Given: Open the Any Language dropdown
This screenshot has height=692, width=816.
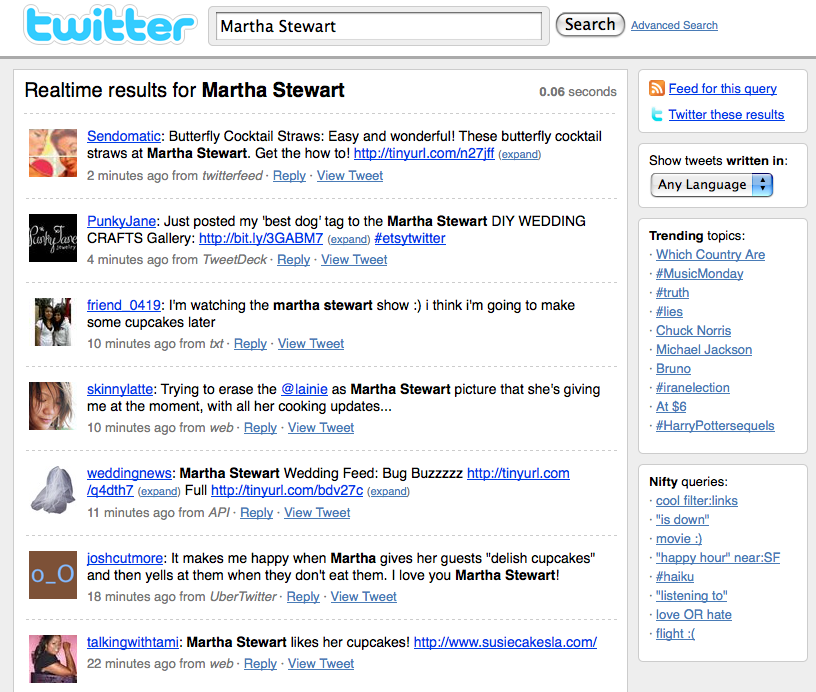Looking at the screenshot, I should pos(711,185).
